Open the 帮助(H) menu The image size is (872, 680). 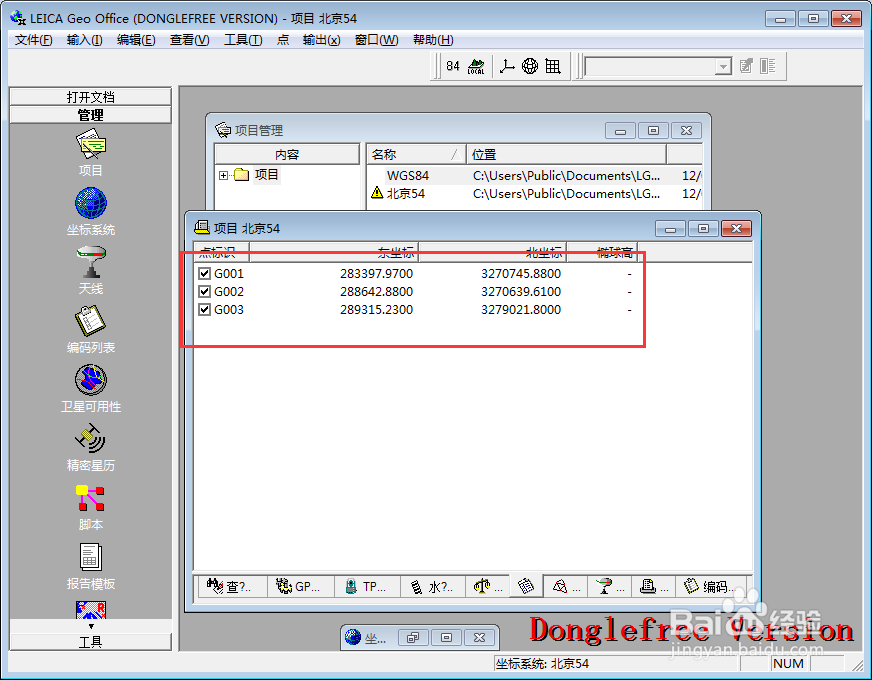point(433,40)
